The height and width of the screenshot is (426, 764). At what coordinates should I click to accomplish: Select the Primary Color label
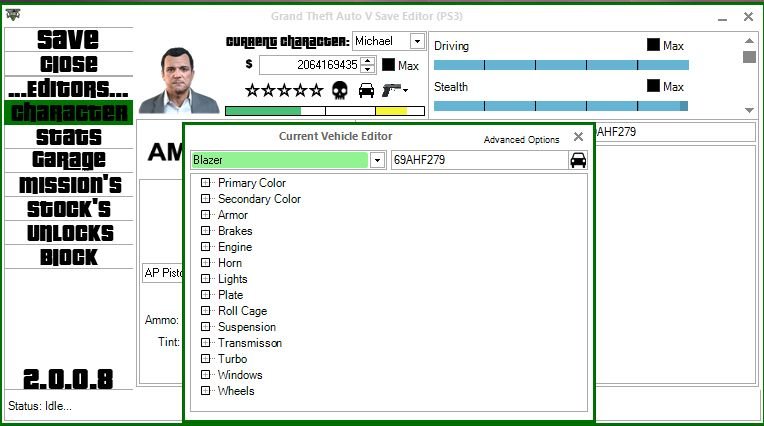click(252, 183)
